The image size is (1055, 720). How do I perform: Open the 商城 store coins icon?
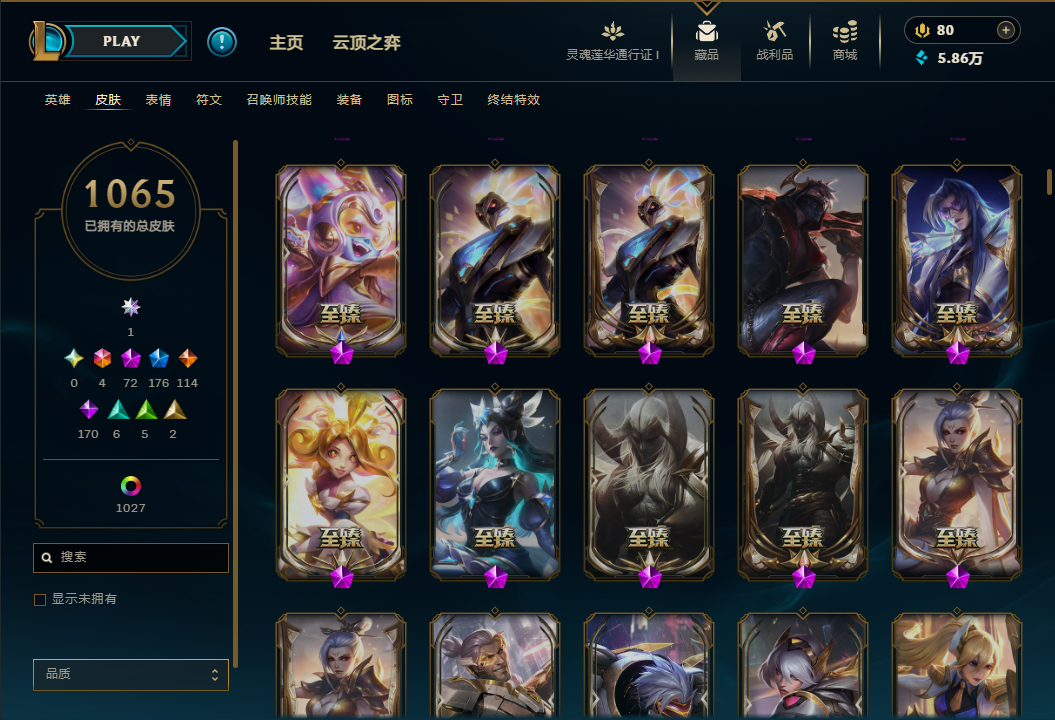tap(844, 32)
